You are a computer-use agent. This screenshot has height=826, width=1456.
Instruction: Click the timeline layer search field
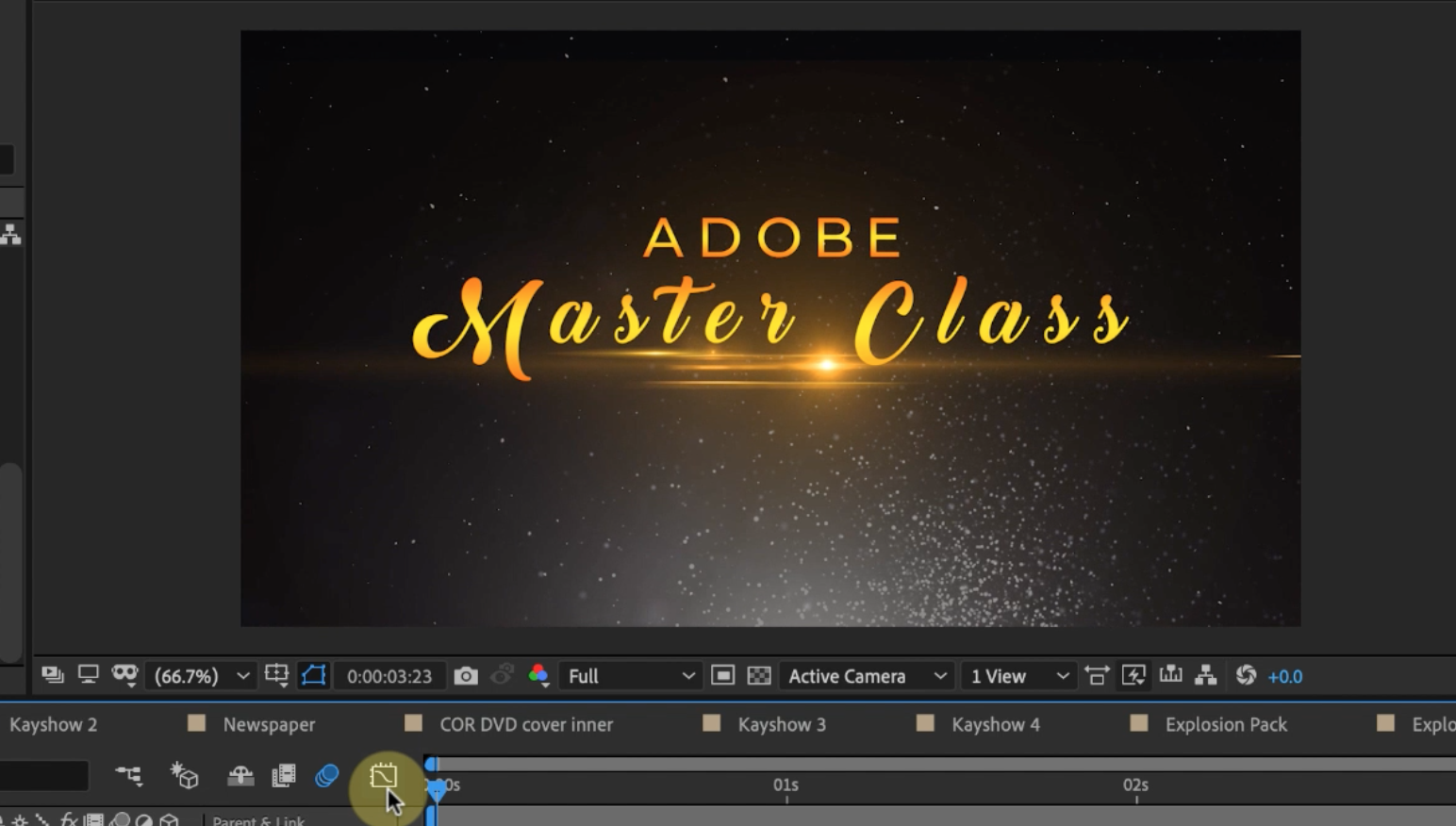pyautogui.click(x=43, y=776)
